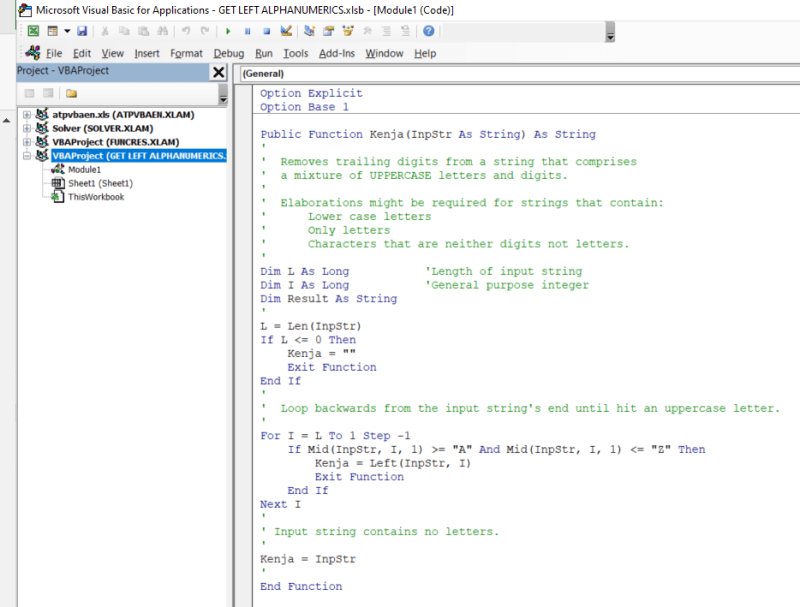Open the Properties Window icon

coord(329,31)
